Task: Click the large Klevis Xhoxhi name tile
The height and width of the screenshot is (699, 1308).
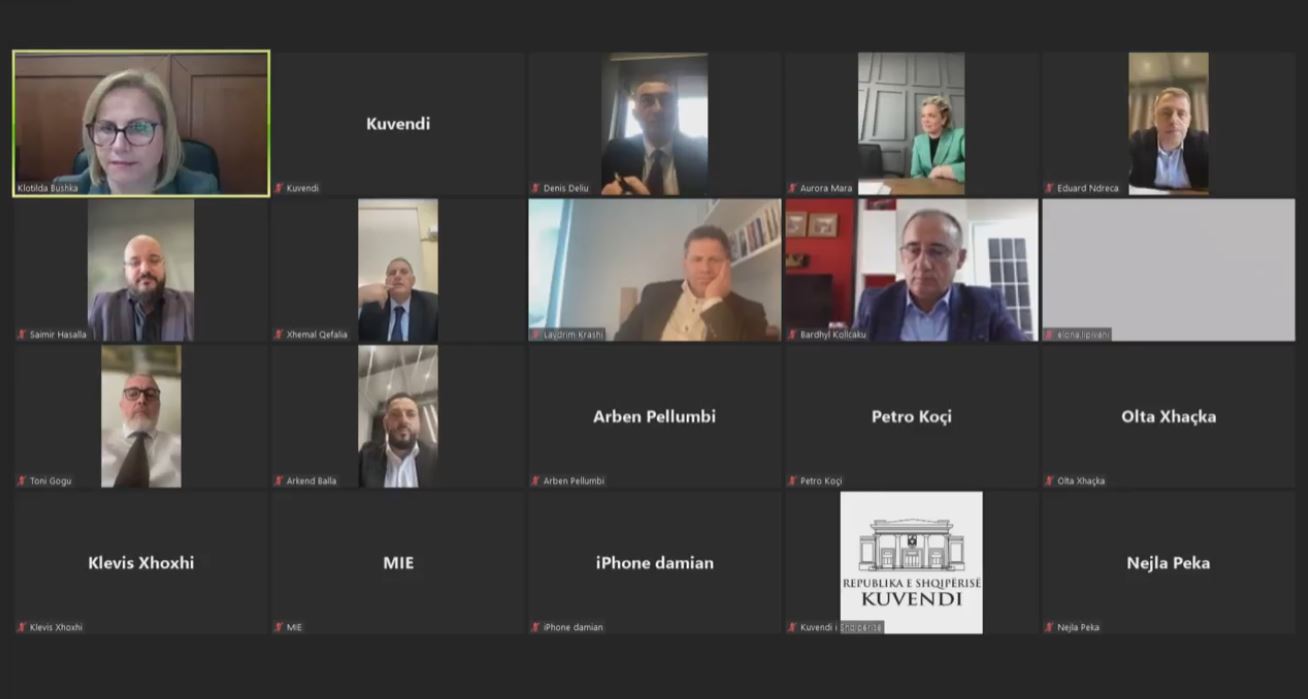Action: point(141,563)
